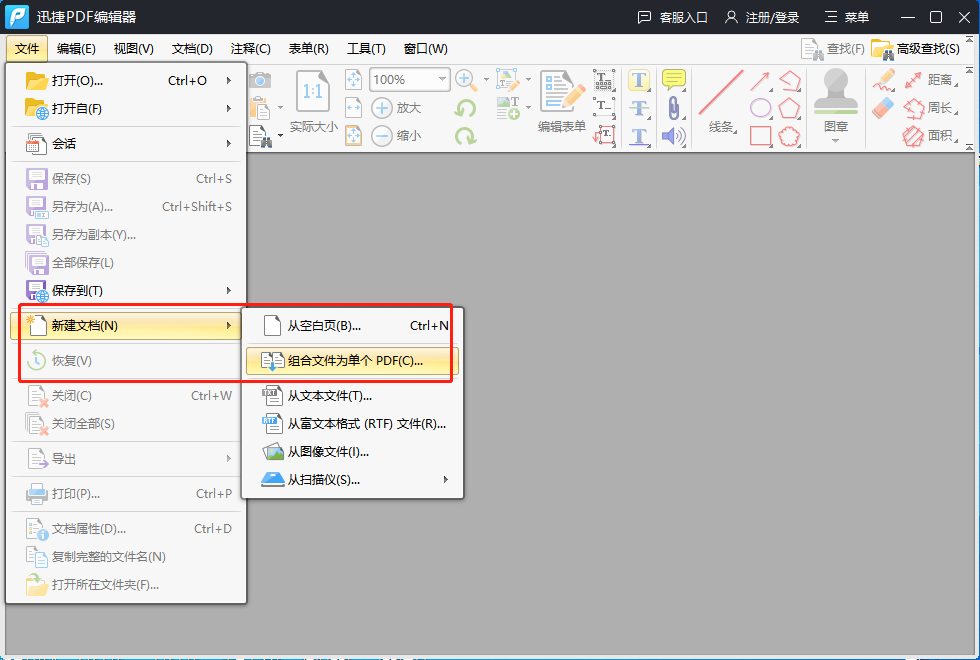Open the 工具(T) menu
980x660 pixels.
366,49
